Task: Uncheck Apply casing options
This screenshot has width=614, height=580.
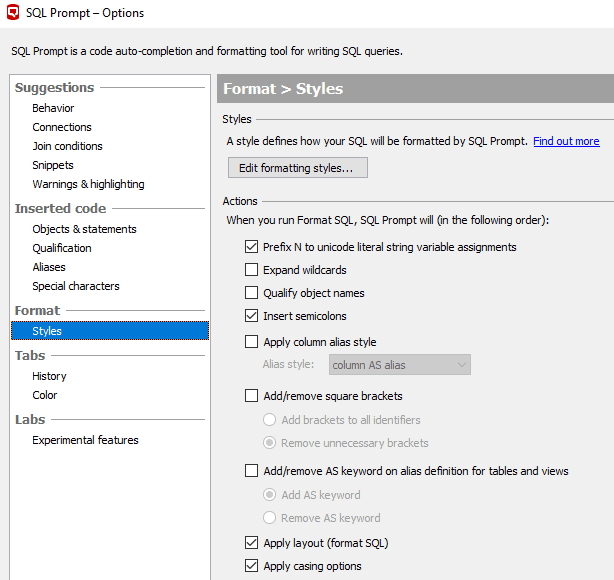Action: (251, 566)
